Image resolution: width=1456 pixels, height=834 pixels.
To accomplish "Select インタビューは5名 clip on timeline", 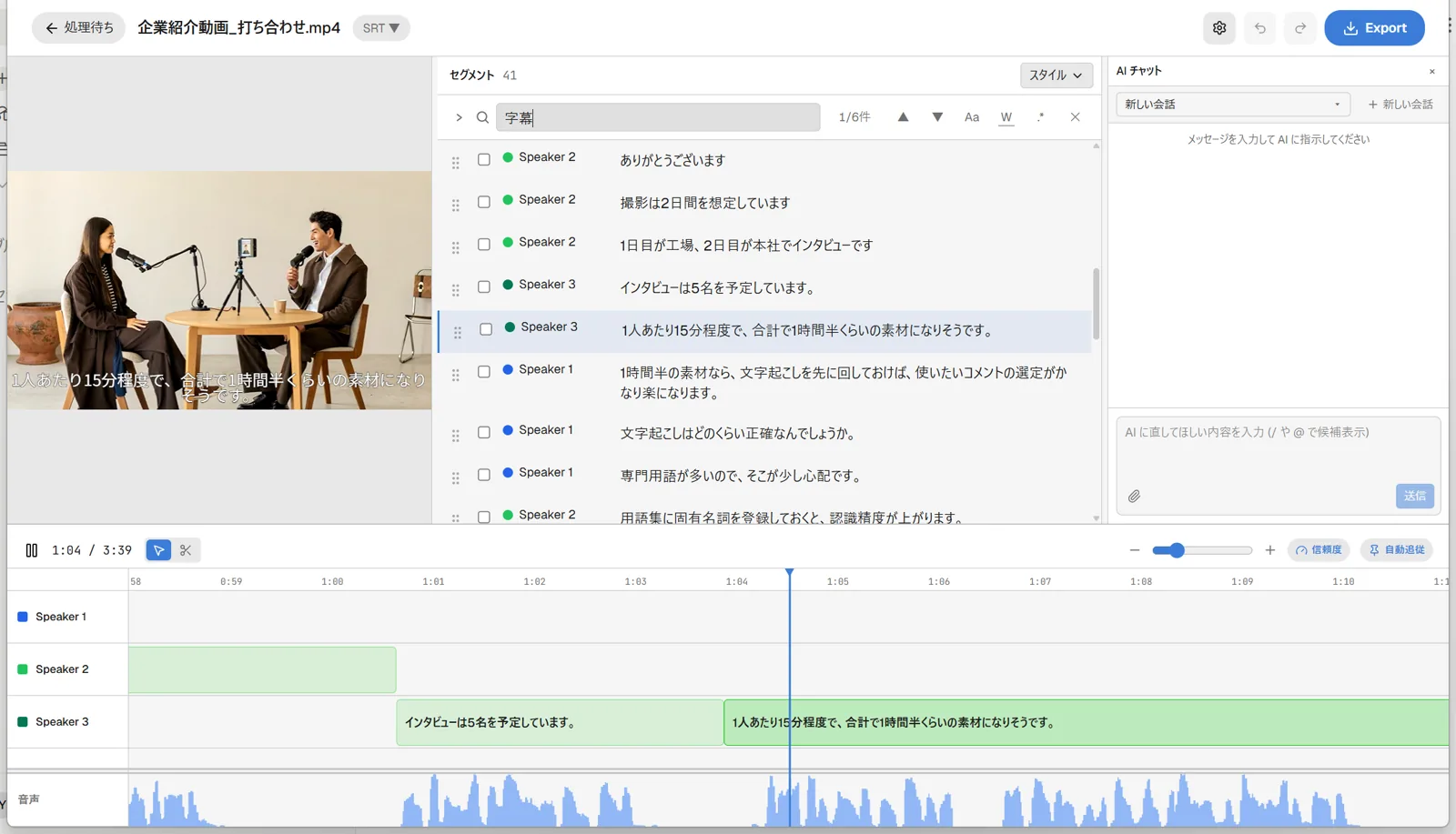I will (x=561, y=723).
